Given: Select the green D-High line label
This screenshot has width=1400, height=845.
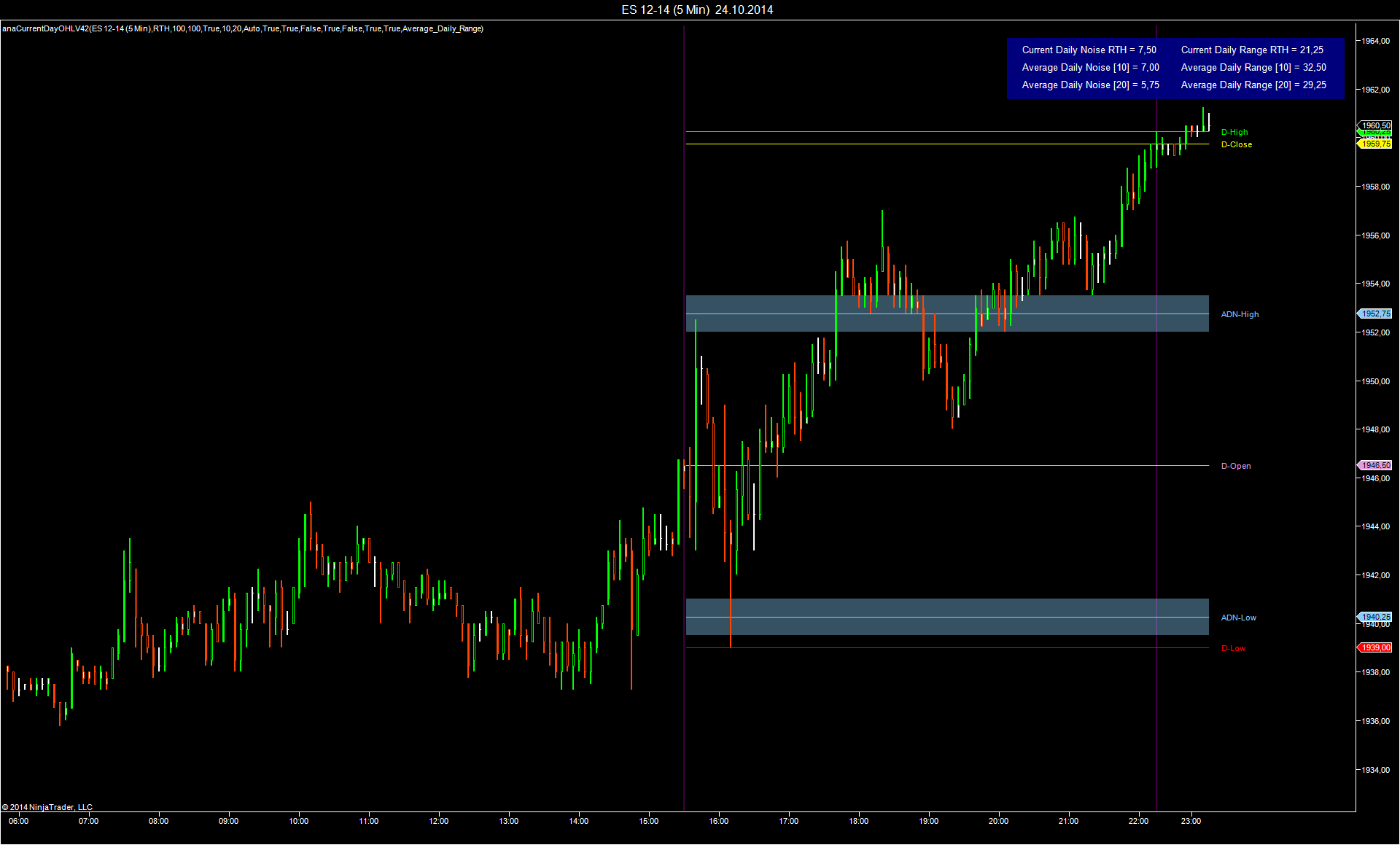Looking at the screenshot, I should (x=1234, y=132).
